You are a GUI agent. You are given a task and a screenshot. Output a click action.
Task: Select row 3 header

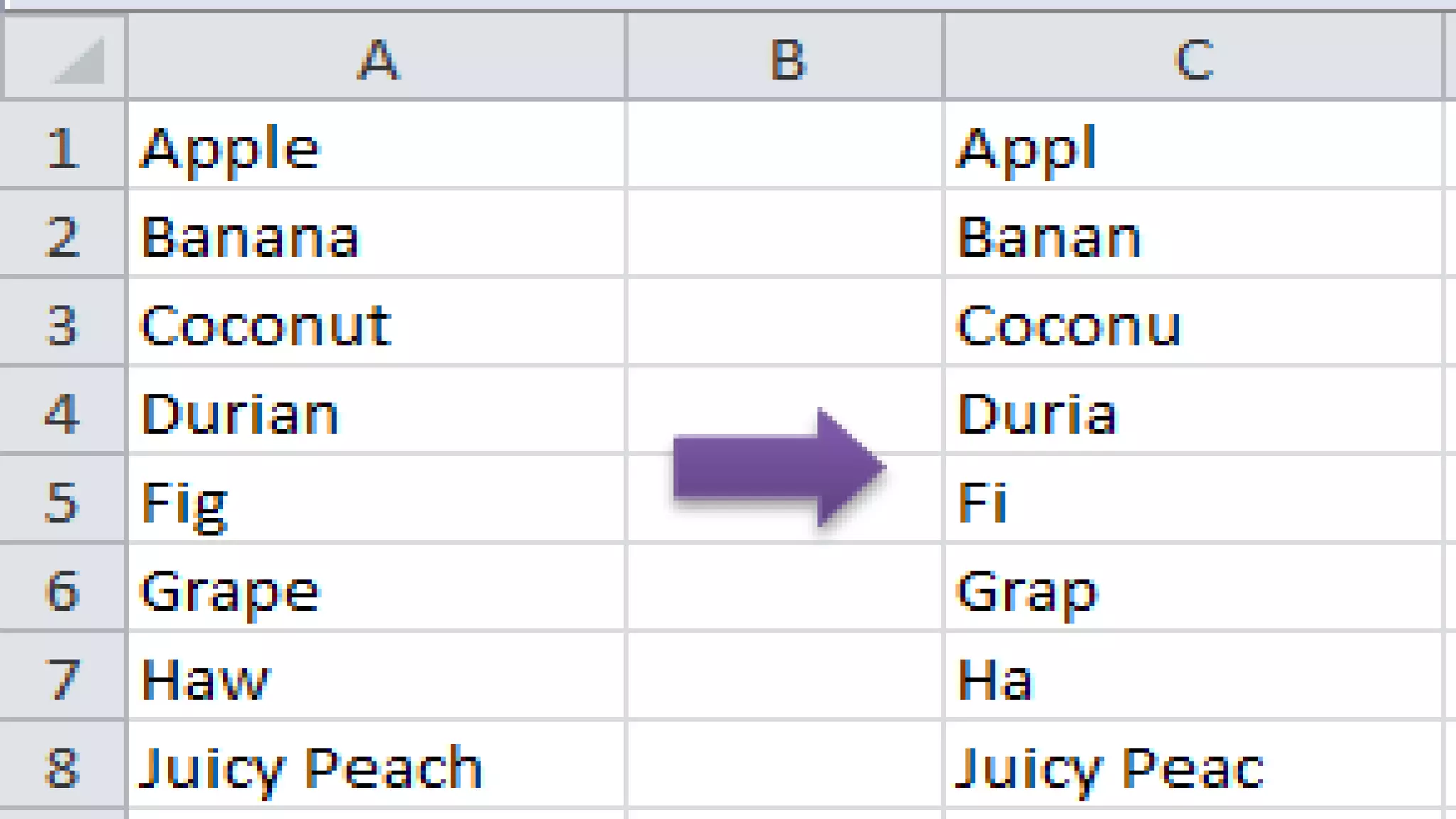(63, 323)
